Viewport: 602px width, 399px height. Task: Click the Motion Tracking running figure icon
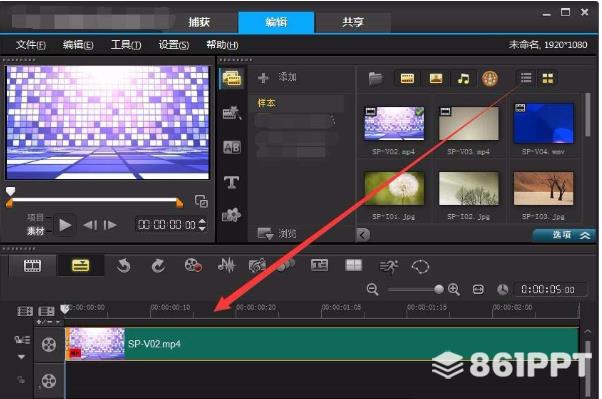[x=388, y=266]
